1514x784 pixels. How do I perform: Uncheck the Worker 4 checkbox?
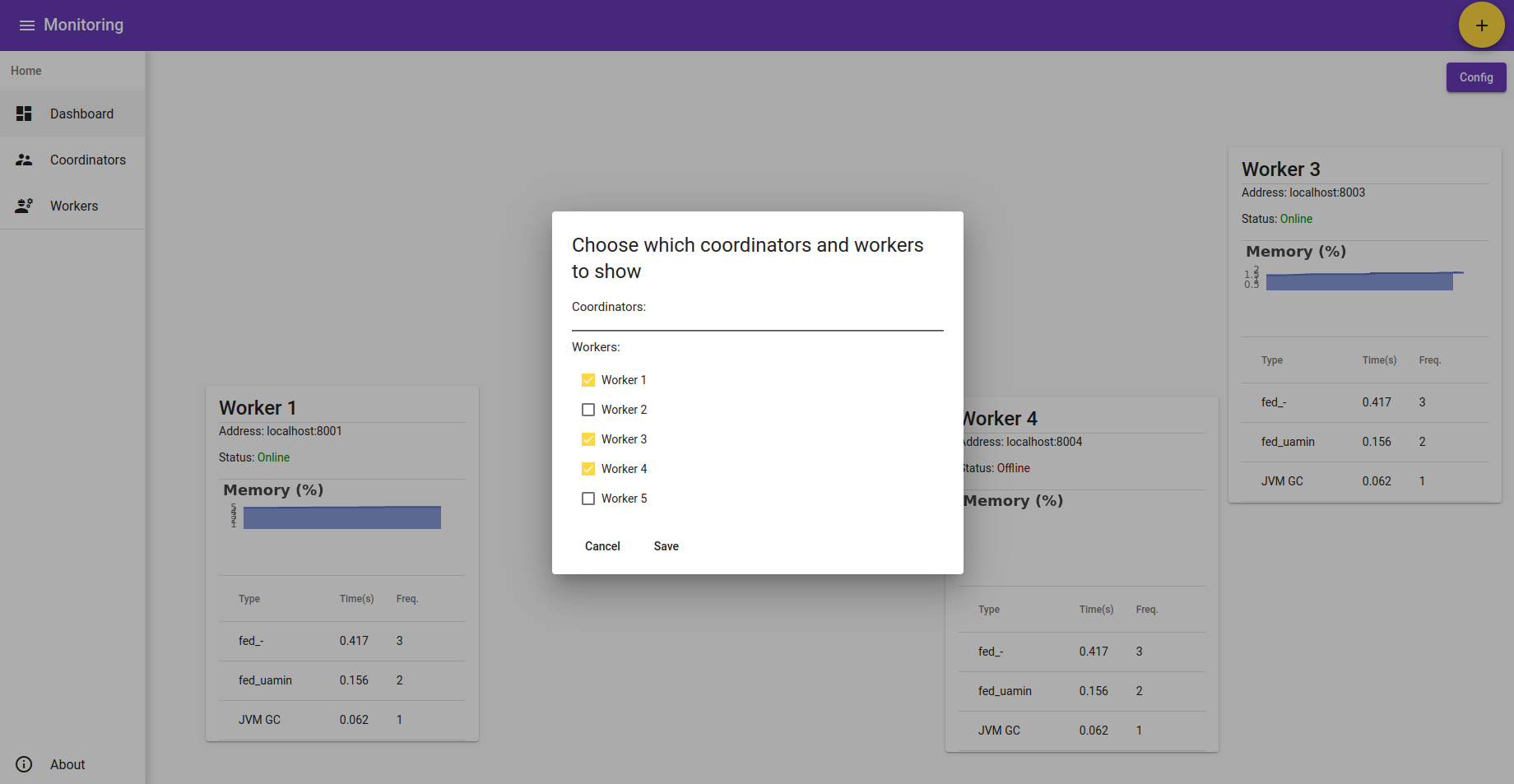click(588, 469)
